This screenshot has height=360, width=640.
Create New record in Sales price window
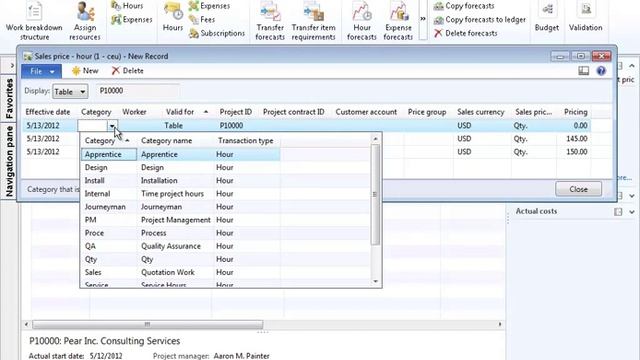85,71
